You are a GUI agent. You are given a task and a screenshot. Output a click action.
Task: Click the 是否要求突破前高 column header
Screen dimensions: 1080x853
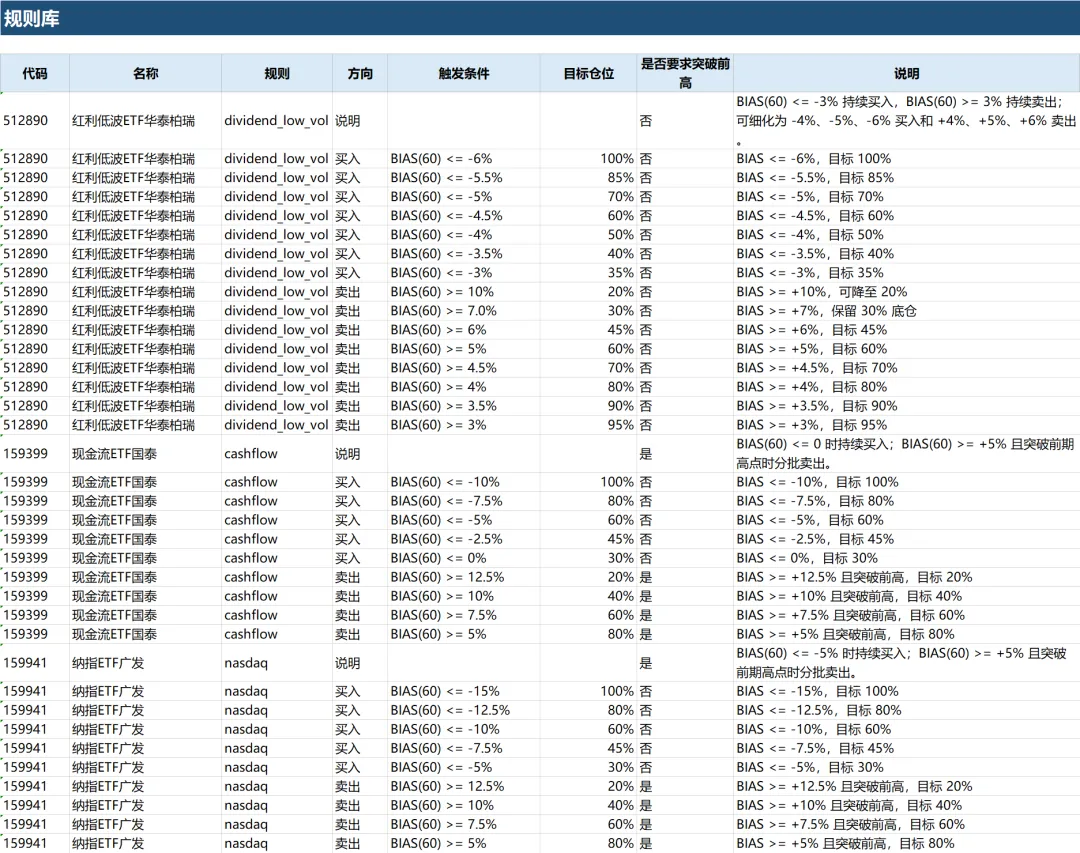685,73
